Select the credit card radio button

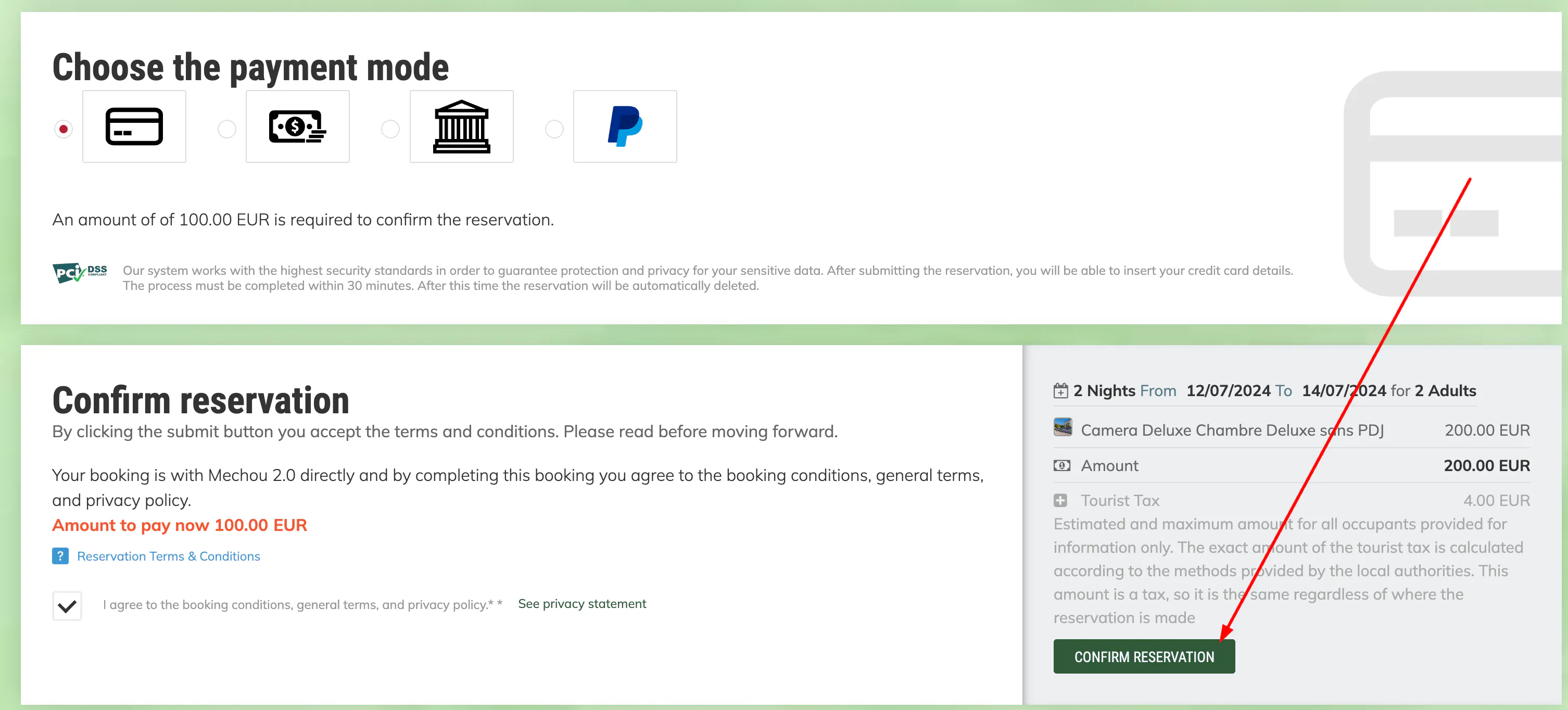click(x=64, y=129)
